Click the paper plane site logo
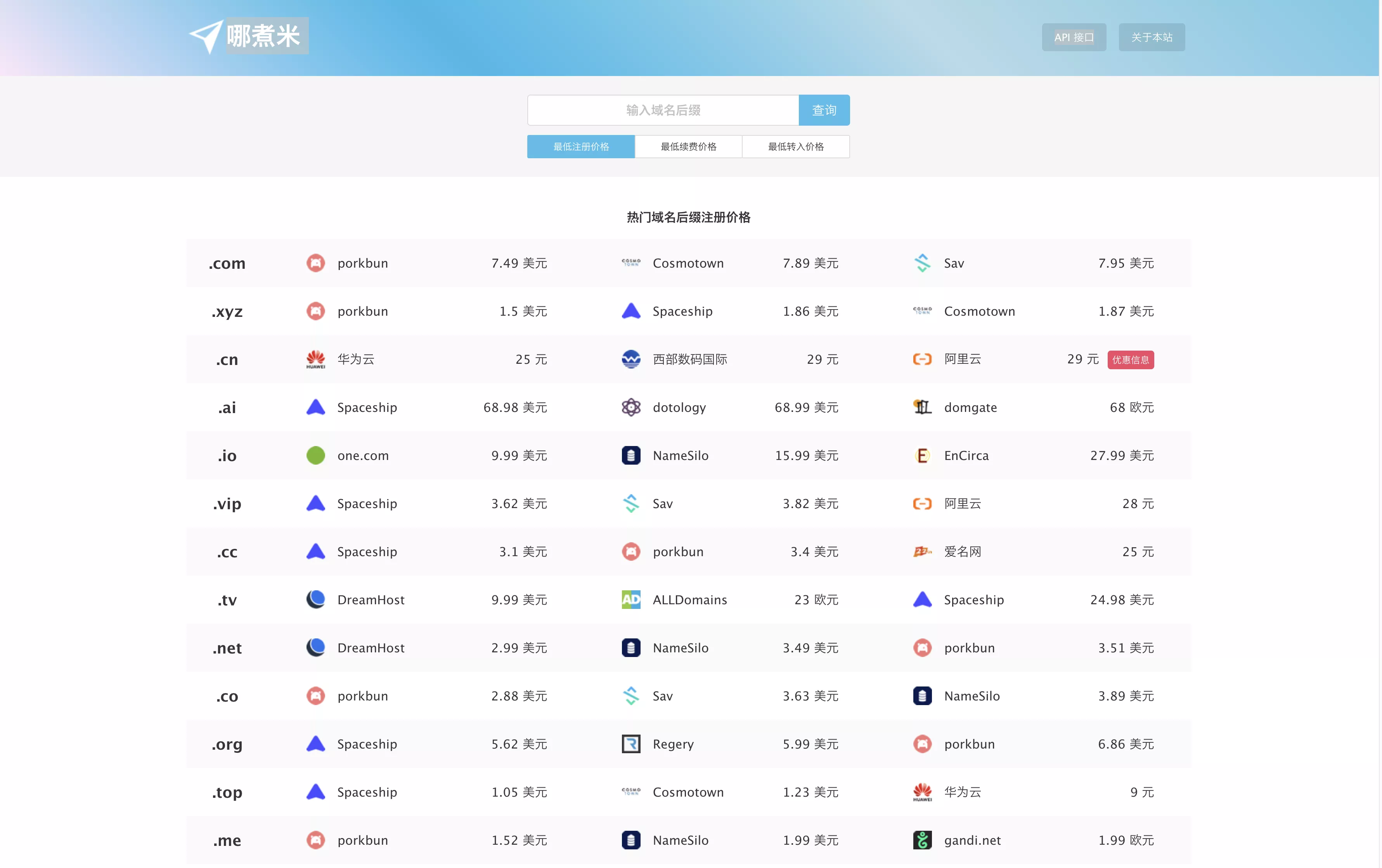1382x868 pixels. click(206, 37)
